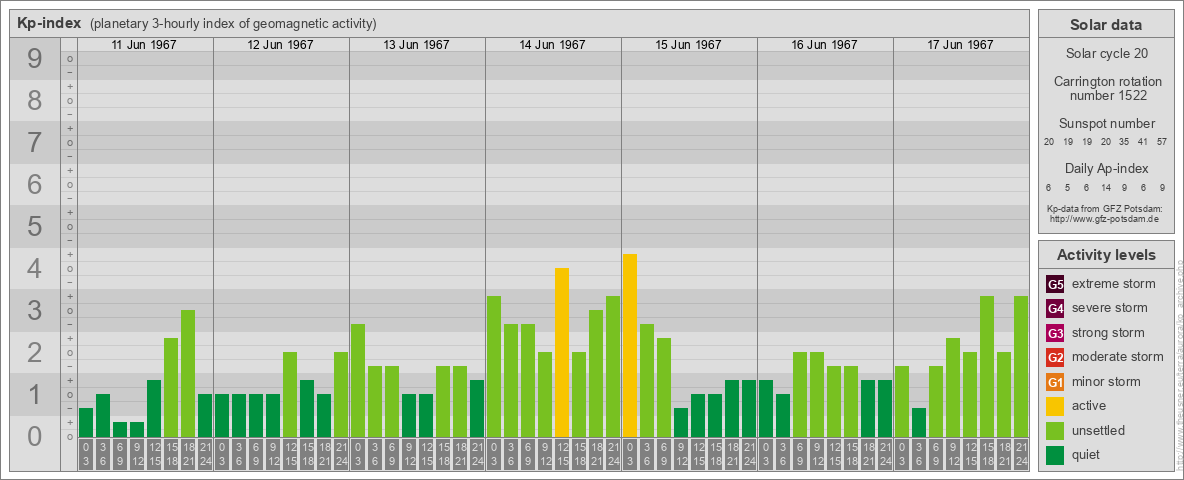This screenshot has height=480, width=1184.
Task: Click the large 5 on the Kp scale
Action: tap(34, 226)
